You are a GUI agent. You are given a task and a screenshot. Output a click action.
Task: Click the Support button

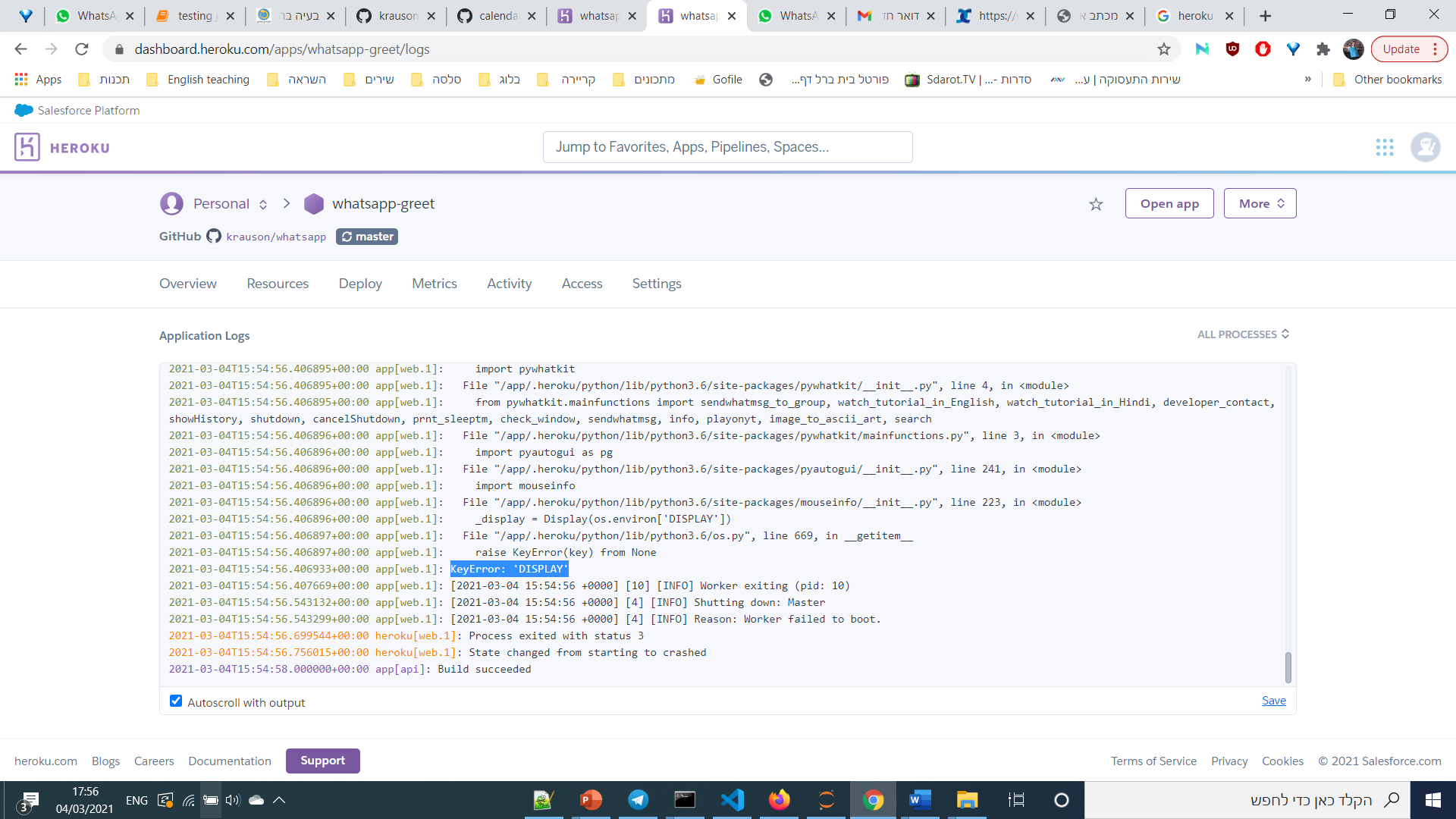pos(322,761)
